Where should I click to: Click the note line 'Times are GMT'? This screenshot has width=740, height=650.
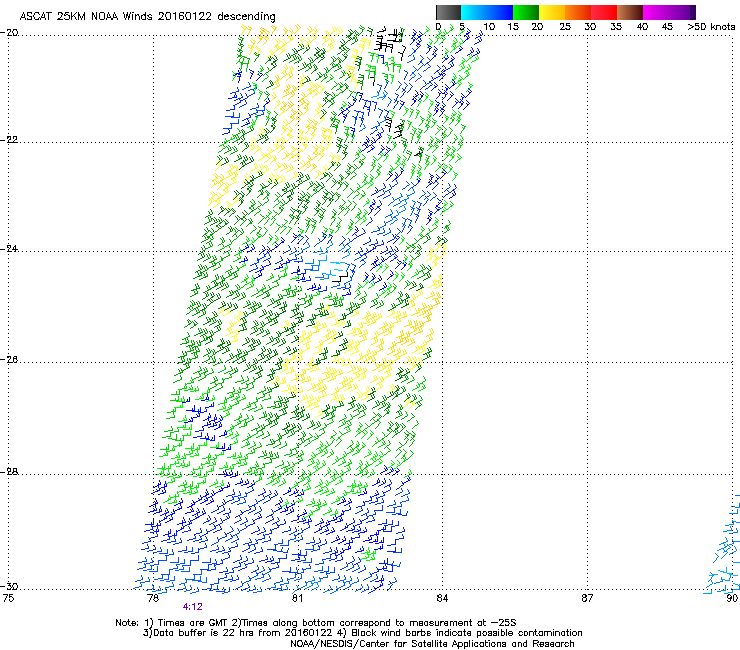(x=194, y=623)
